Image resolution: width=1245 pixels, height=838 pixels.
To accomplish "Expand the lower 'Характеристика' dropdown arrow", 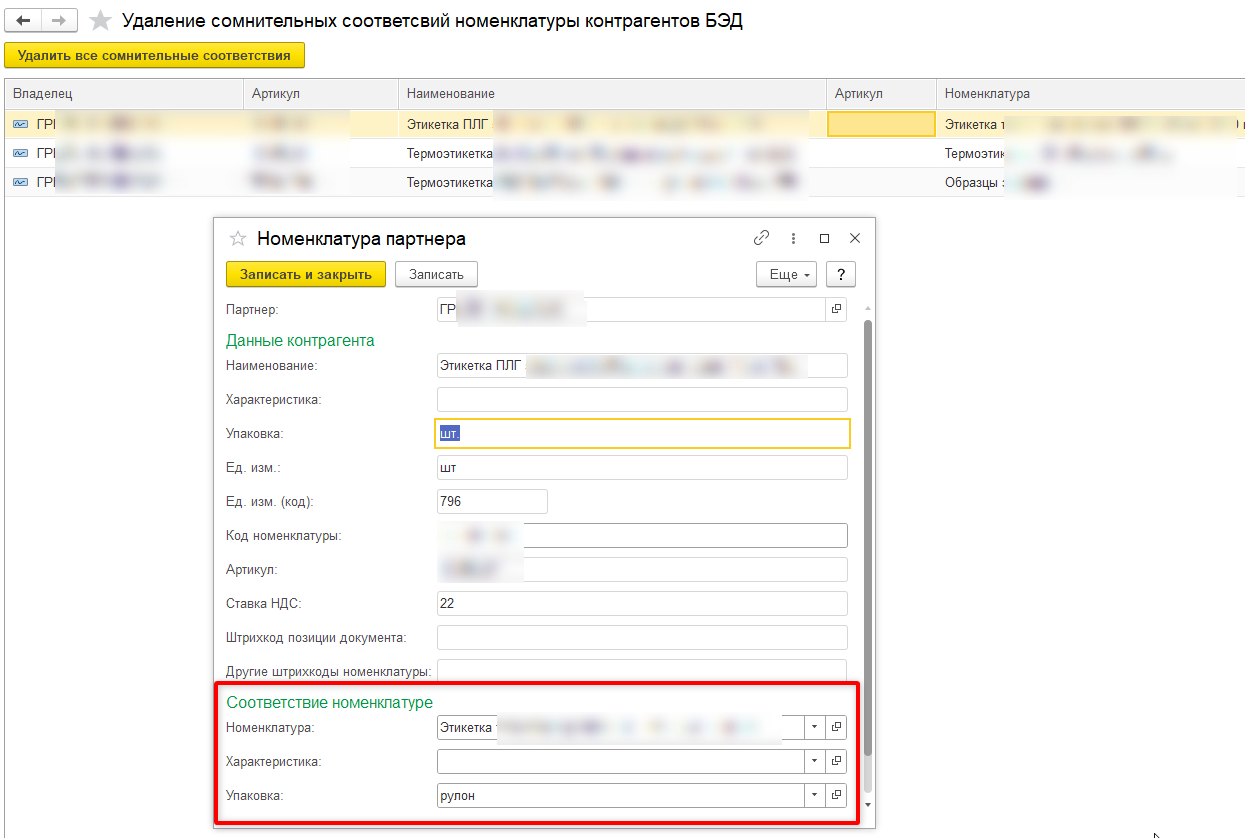I will point(816,761).
